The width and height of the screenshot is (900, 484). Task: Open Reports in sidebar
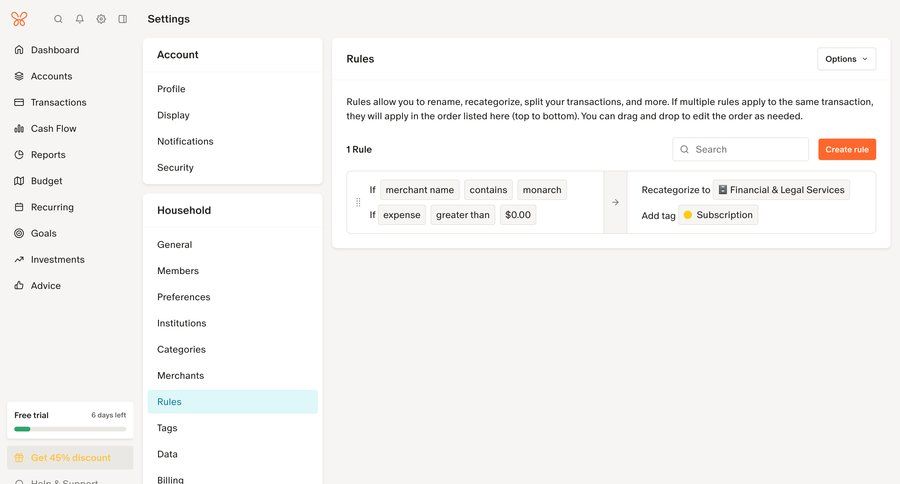[48, 154]
